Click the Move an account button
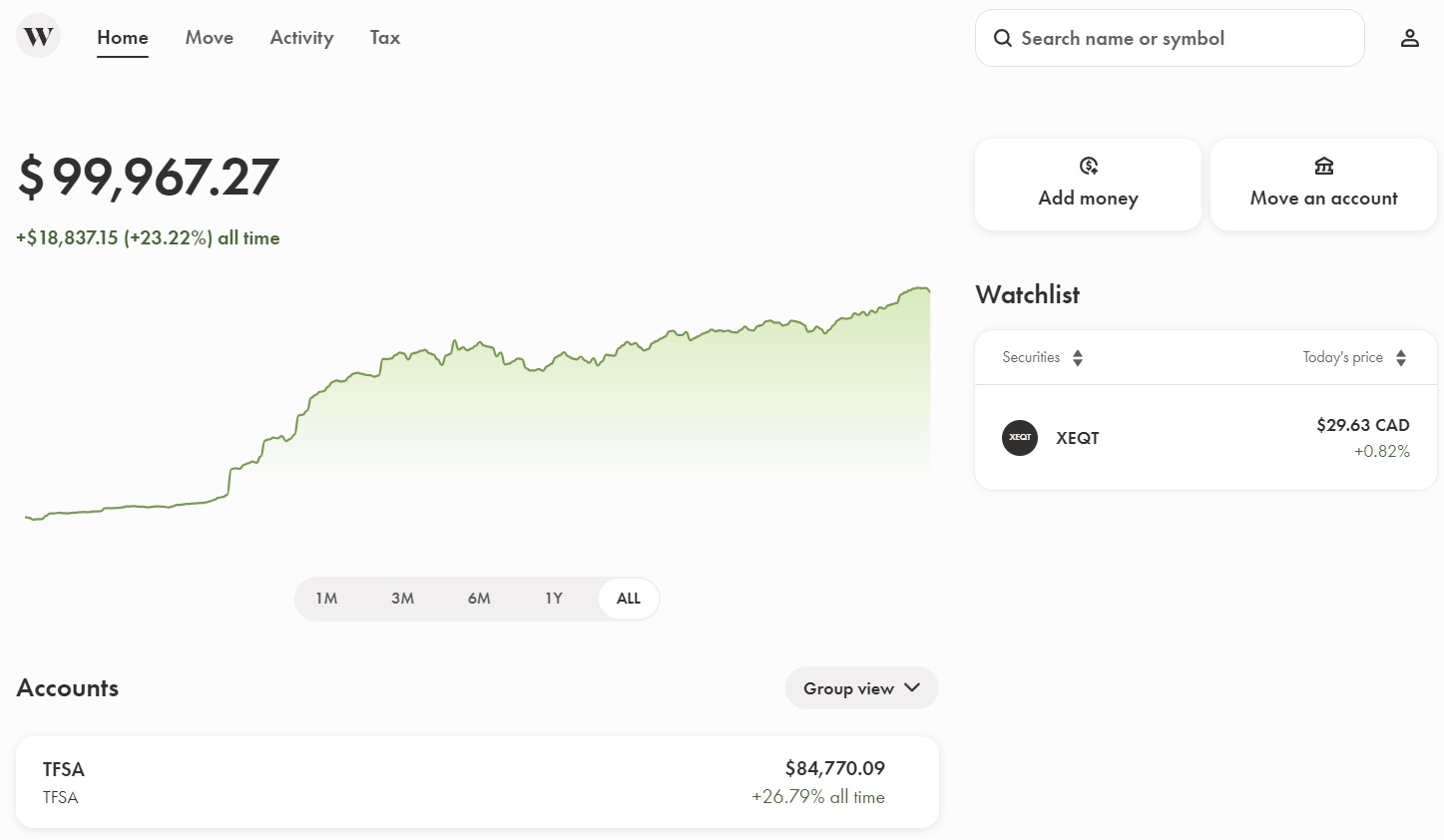The height and width of the screenshot is (840, 1444). pyautogui.click(x=1323, y=185)
